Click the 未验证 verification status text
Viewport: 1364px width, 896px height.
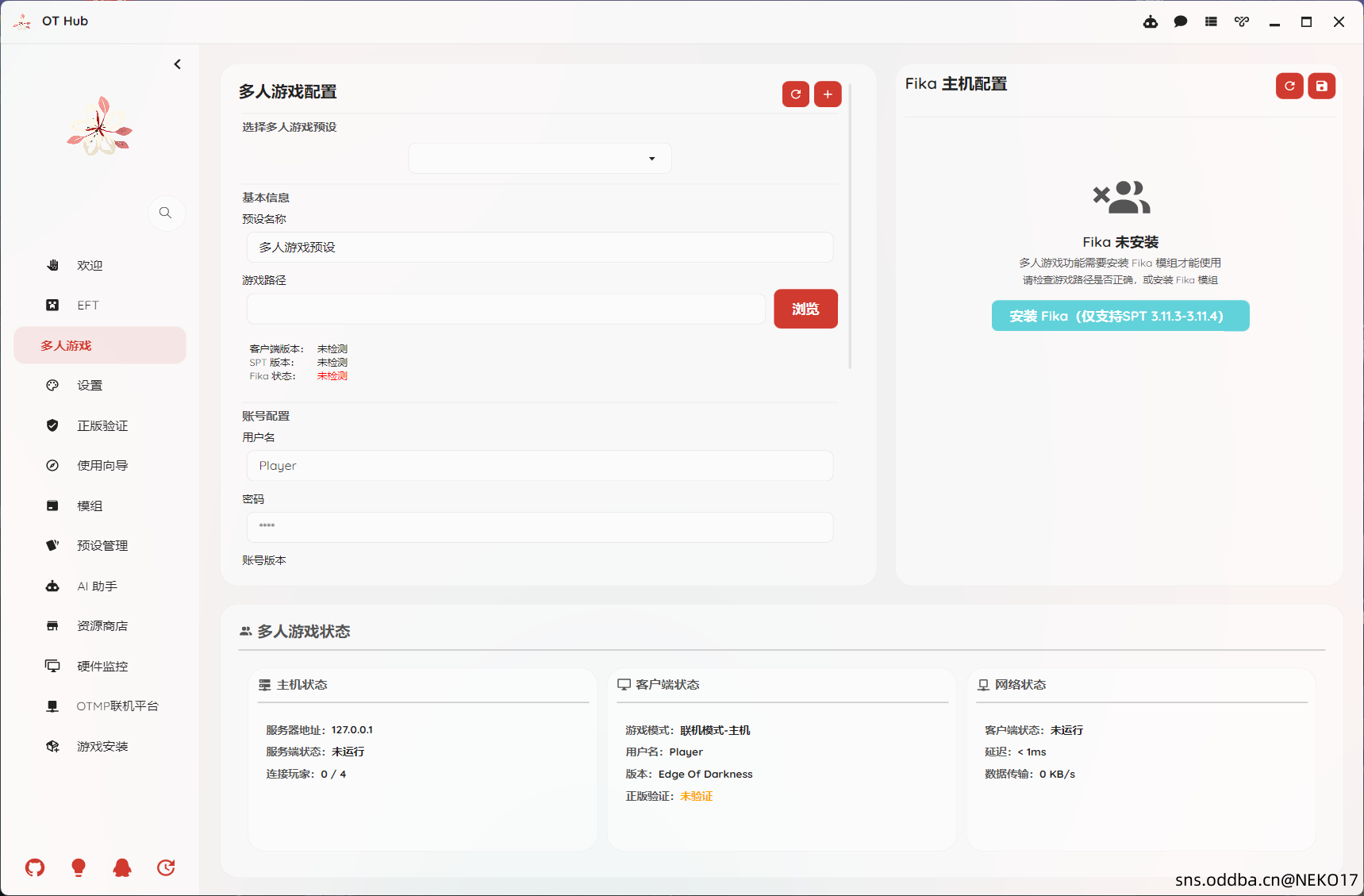click(696, 796)
